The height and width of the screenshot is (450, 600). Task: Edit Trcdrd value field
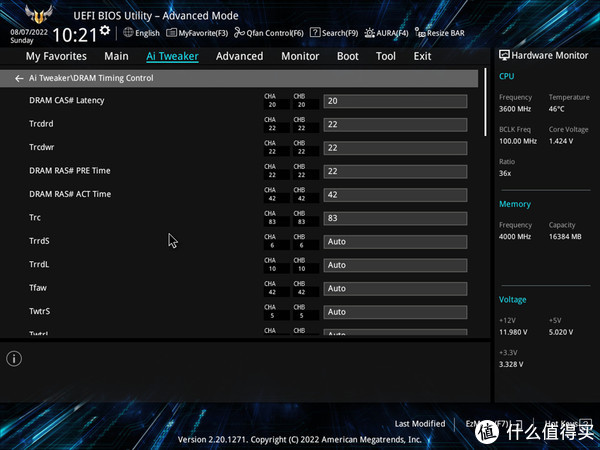pos(395,124)
